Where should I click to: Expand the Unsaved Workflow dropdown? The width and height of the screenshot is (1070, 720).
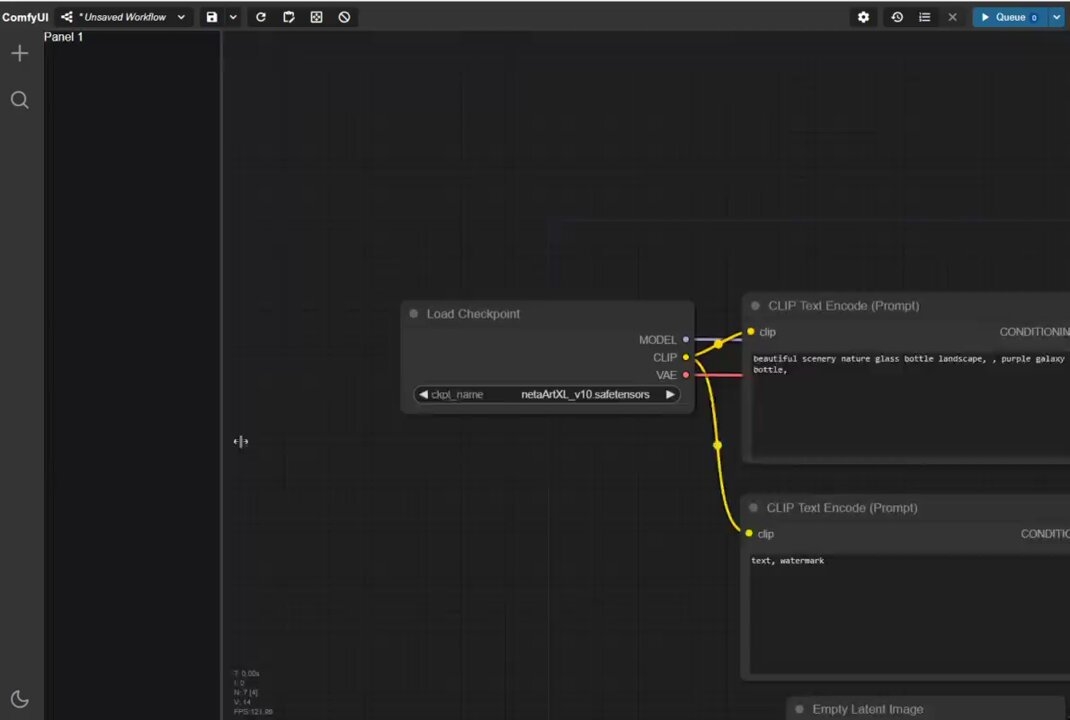pos(181,17)
